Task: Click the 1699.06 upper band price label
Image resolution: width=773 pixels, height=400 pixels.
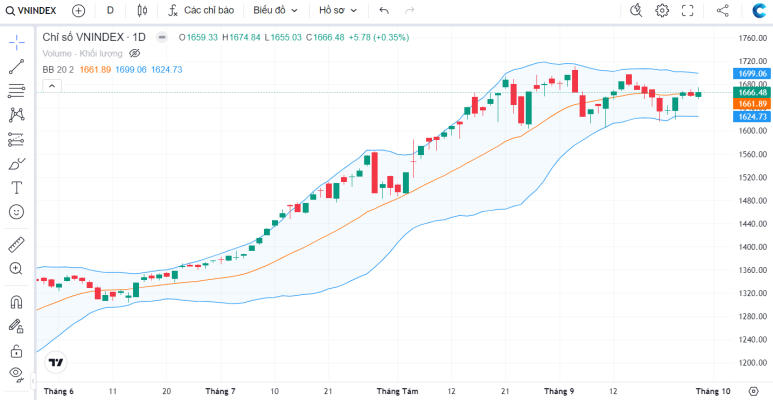Action: click(x=751, y=73)
